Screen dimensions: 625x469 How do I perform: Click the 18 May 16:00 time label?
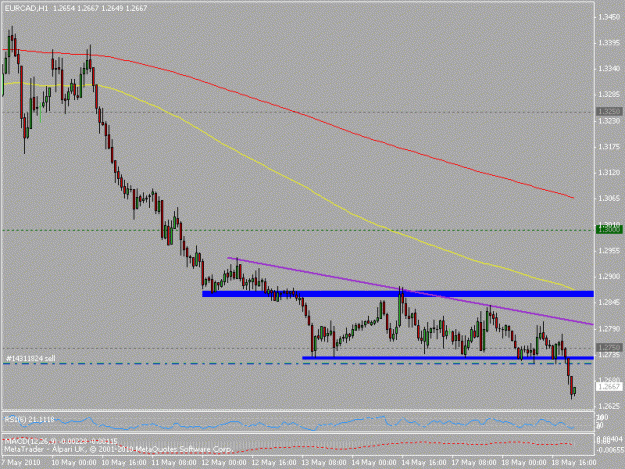click(574, 463)
